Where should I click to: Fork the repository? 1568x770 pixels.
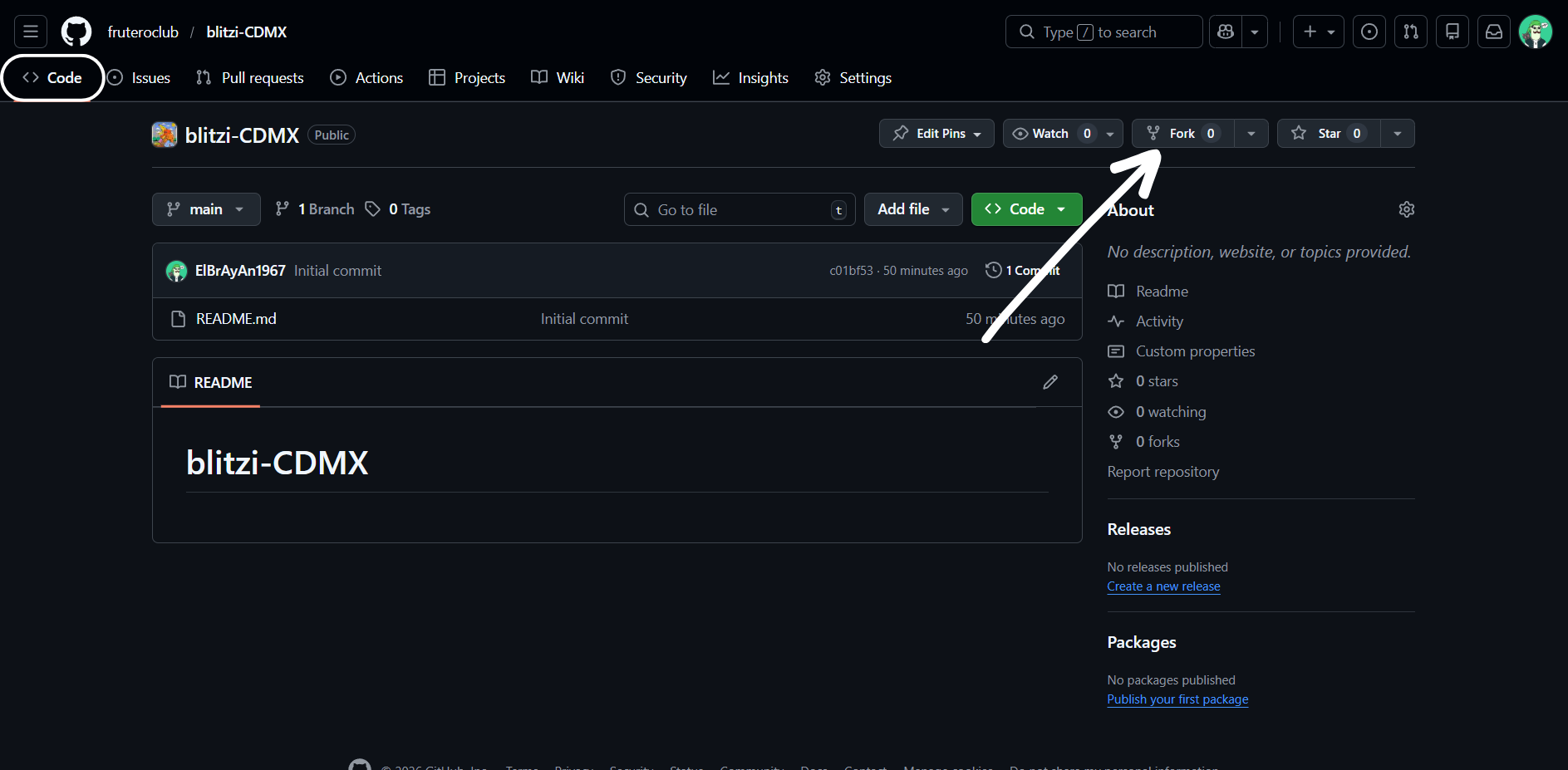(1182, 133)
